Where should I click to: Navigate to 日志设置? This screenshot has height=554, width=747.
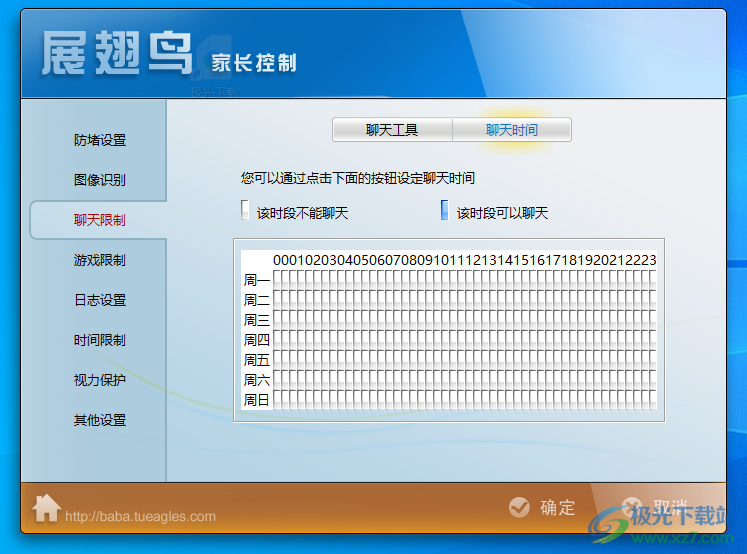pyautogui.click(x=99, y=300)
